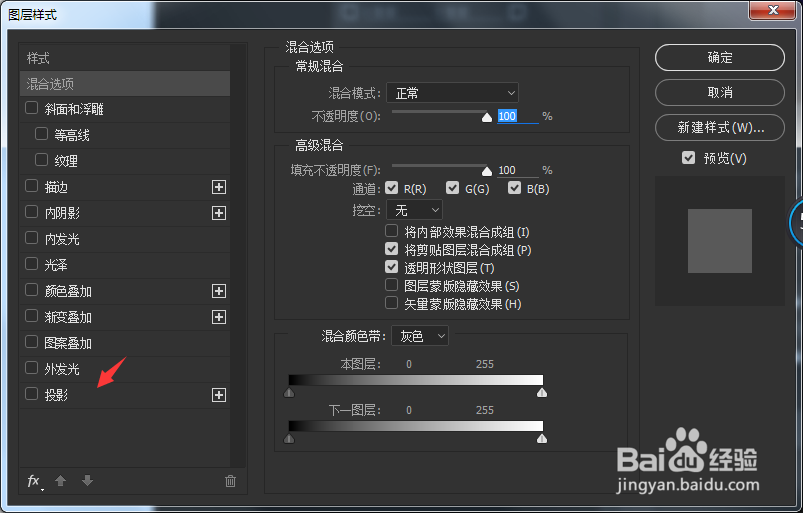Enable the 内发光 checkbox
803x513 pixels.
[x=32, y=238]
